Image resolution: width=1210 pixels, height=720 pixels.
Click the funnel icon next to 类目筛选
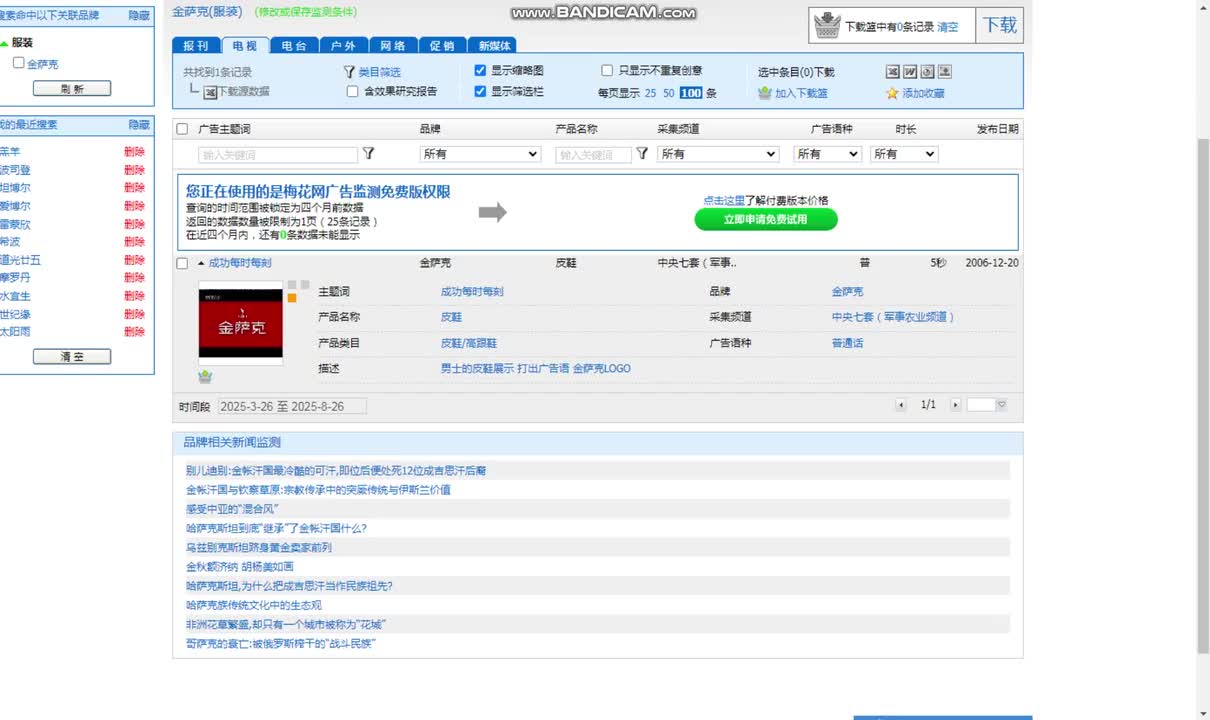349,72
